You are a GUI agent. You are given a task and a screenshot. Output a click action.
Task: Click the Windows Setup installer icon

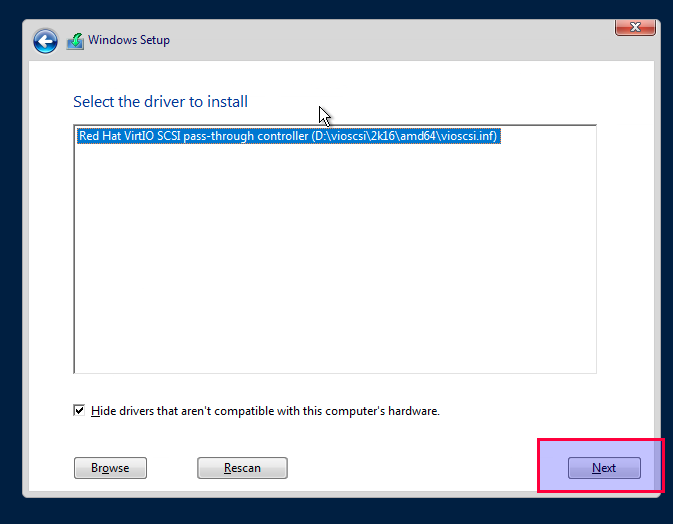coord(75,41)
